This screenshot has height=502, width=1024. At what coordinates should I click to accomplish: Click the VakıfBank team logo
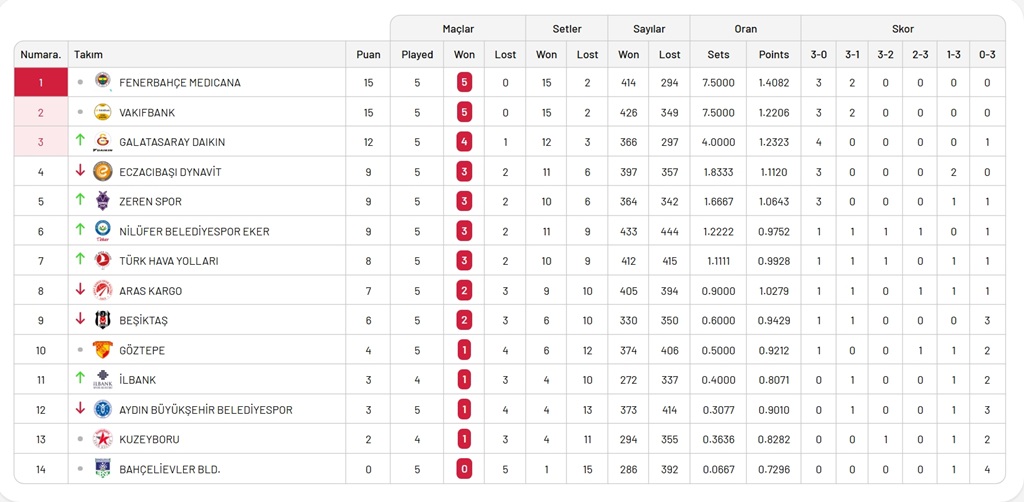coord(102,112)
